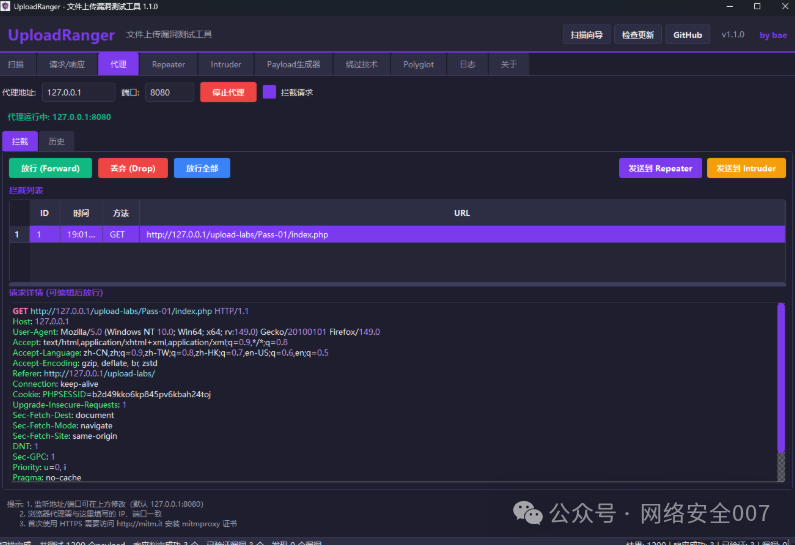Click the Pragma: no-cache line

pos(47,477)
